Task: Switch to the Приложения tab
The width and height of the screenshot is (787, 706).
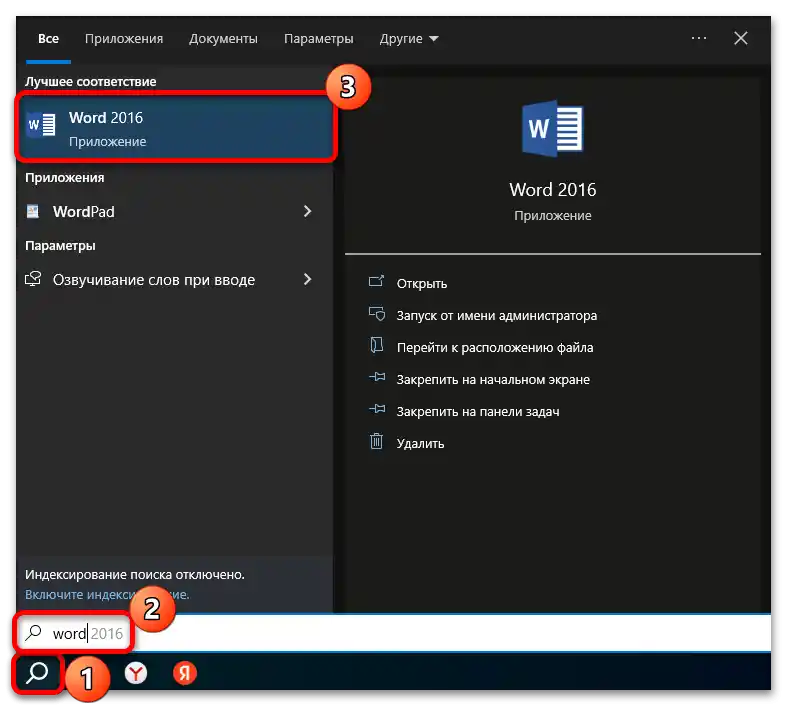Action: coord(123,39)
